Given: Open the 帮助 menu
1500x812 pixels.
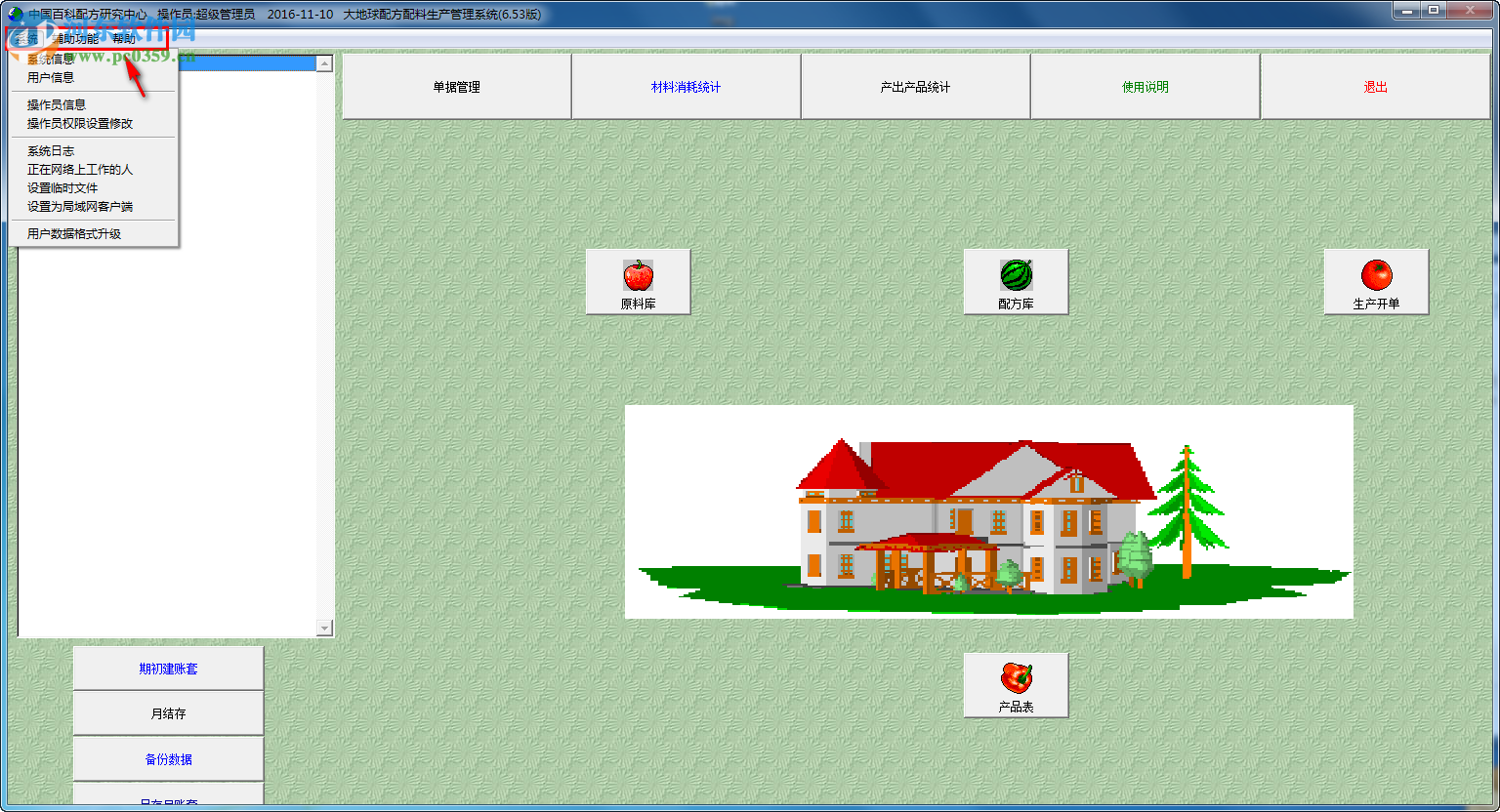Looking at the screenshot, I should (124, 39).
